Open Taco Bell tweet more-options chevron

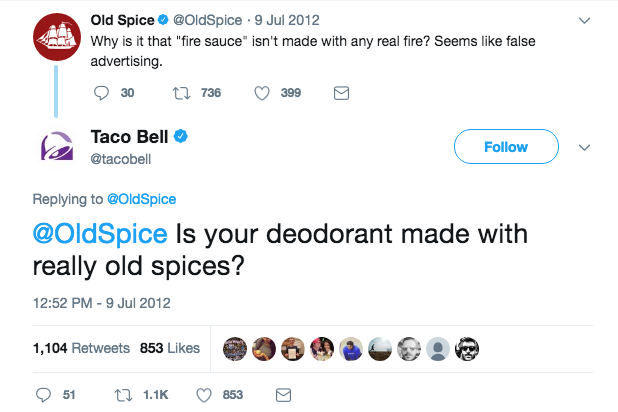point(587,147)
